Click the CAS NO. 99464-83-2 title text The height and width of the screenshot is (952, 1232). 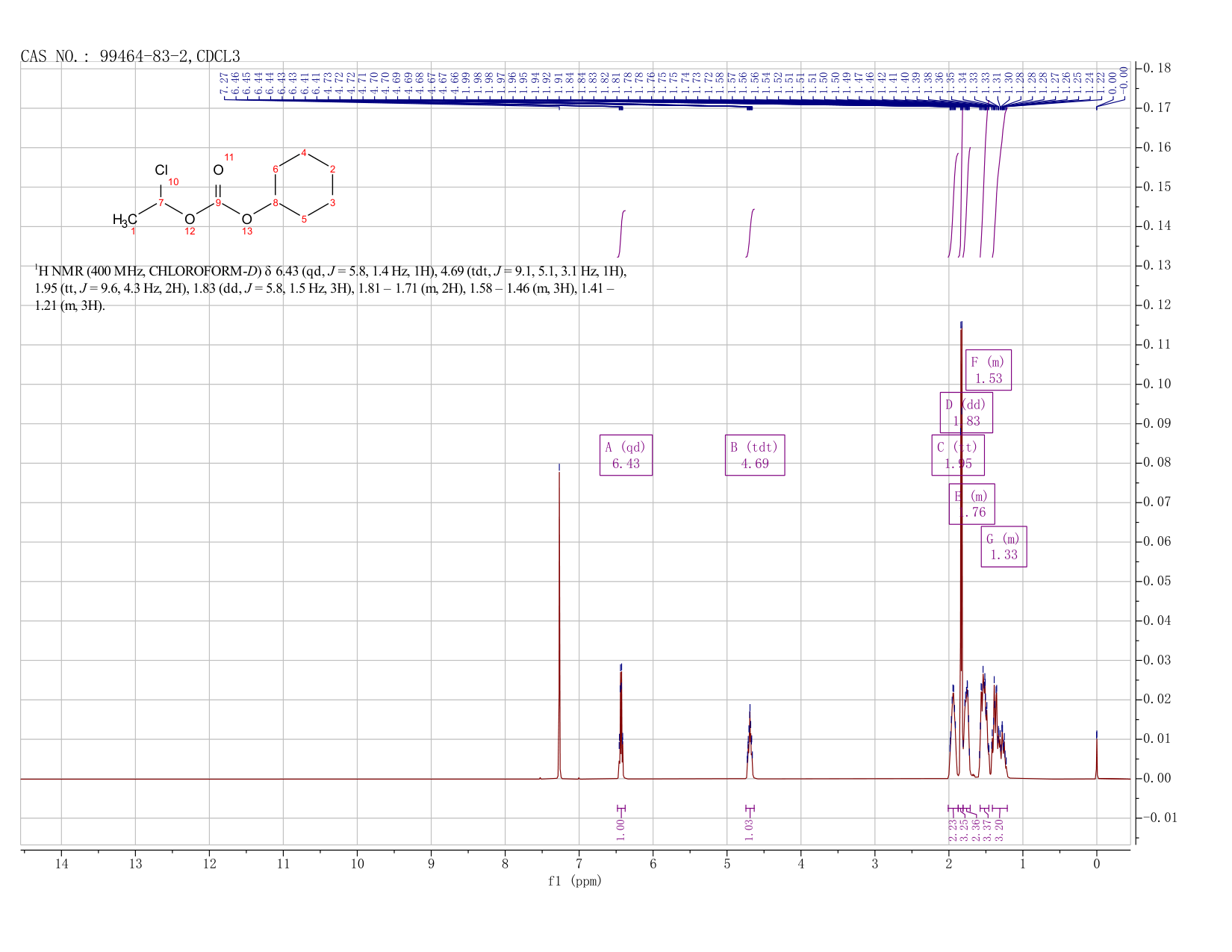pos(131,56)
